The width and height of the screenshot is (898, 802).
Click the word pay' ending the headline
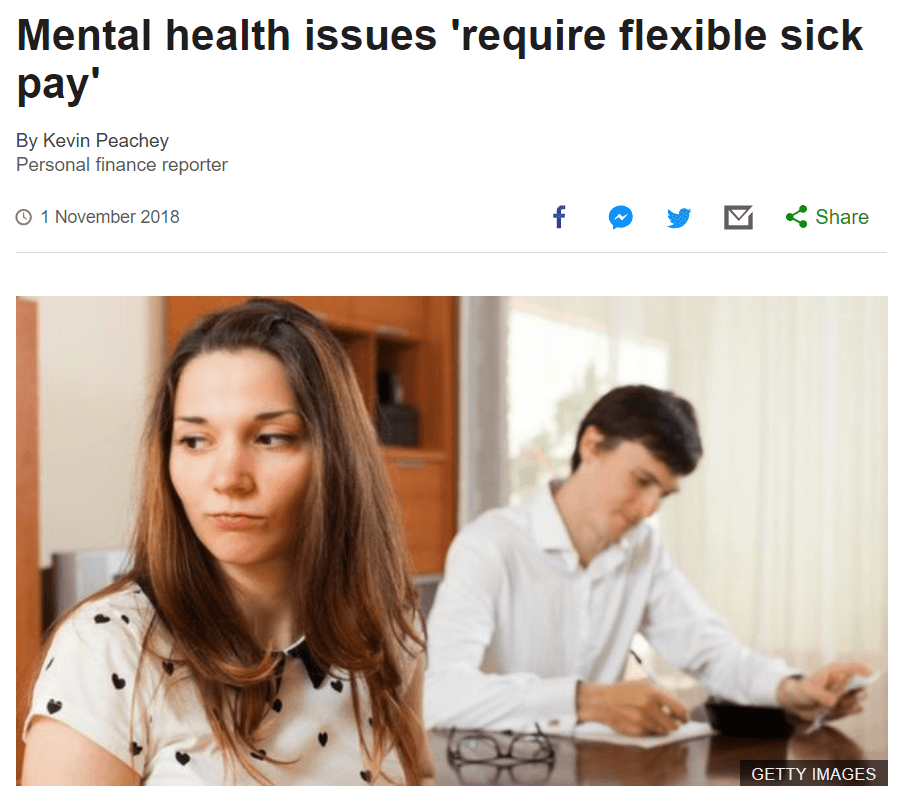point(58,86)
